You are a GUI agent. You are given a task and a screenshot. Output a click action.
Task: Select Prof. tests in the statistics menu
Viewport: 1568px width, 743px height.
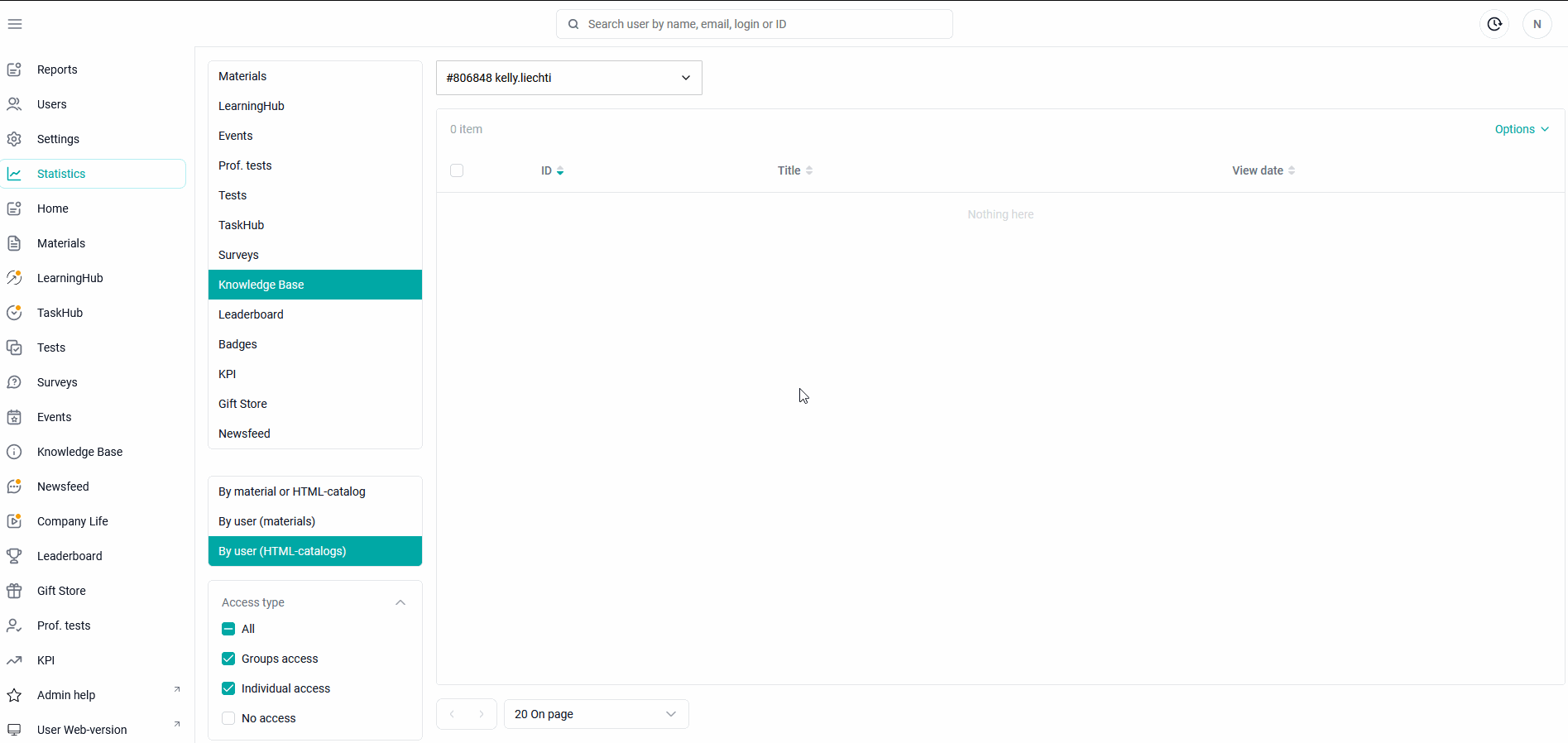click(315, 165)
